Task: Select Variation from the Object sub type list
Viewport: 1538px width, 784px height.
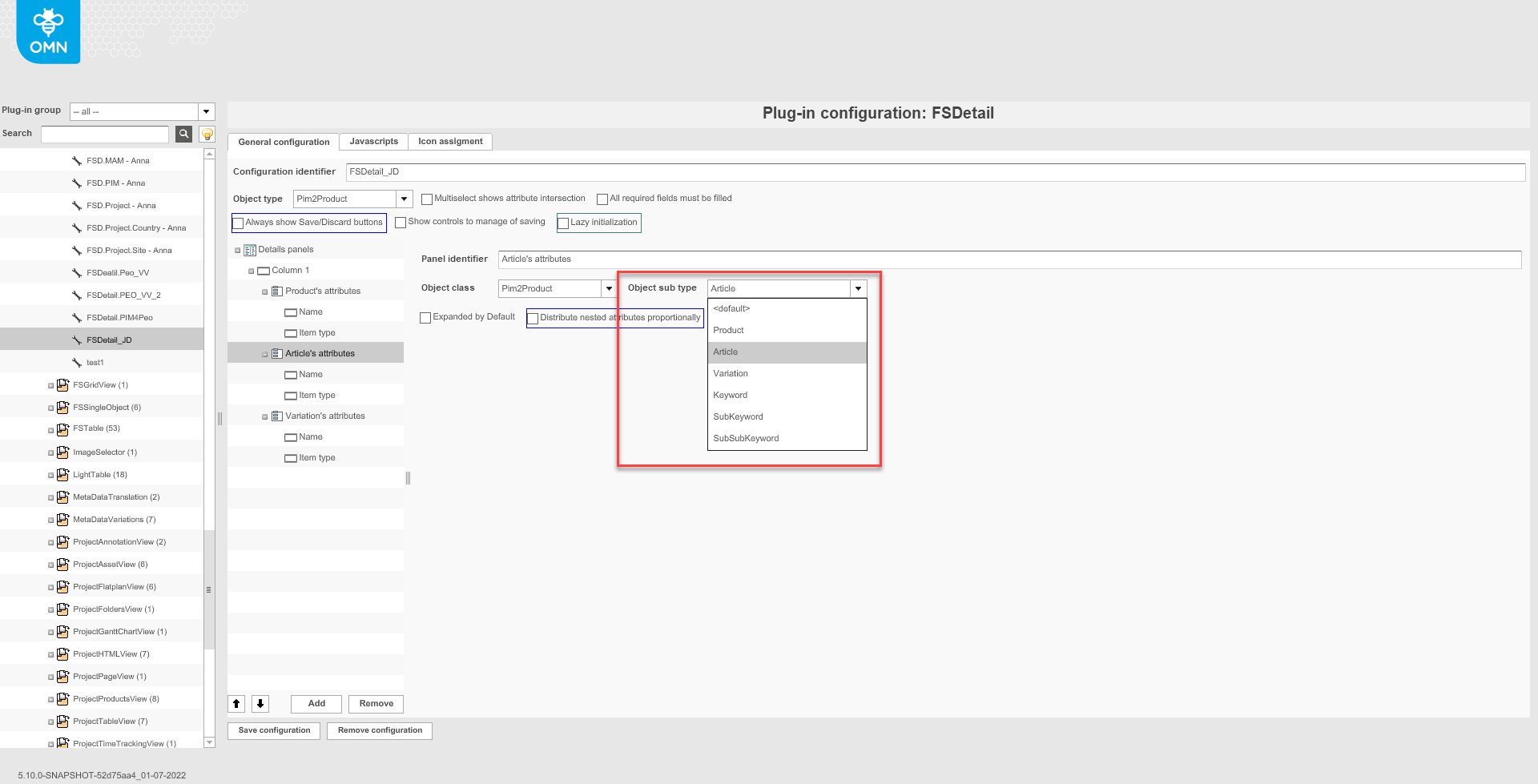Action: 731,373
